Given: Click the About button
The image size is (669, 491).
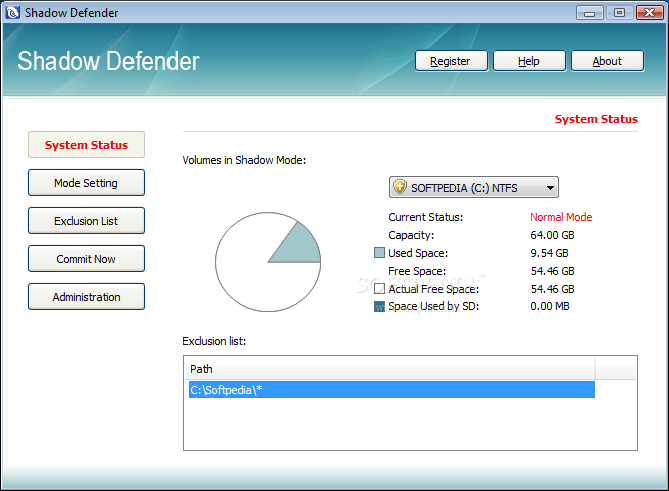Looking at the screenshot, I should pos(607,61).
